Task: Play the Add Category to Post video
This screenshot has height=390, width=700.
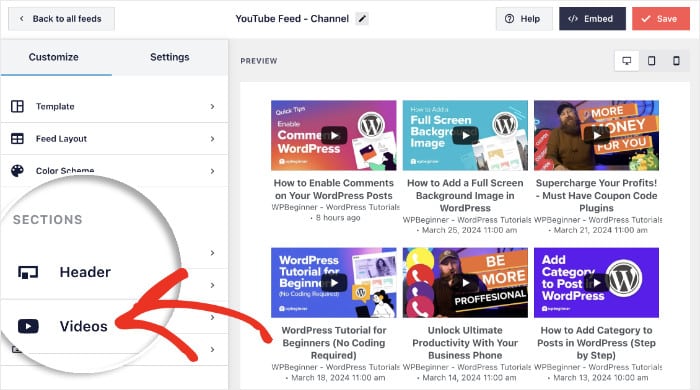Action: [x=596, y=283]
